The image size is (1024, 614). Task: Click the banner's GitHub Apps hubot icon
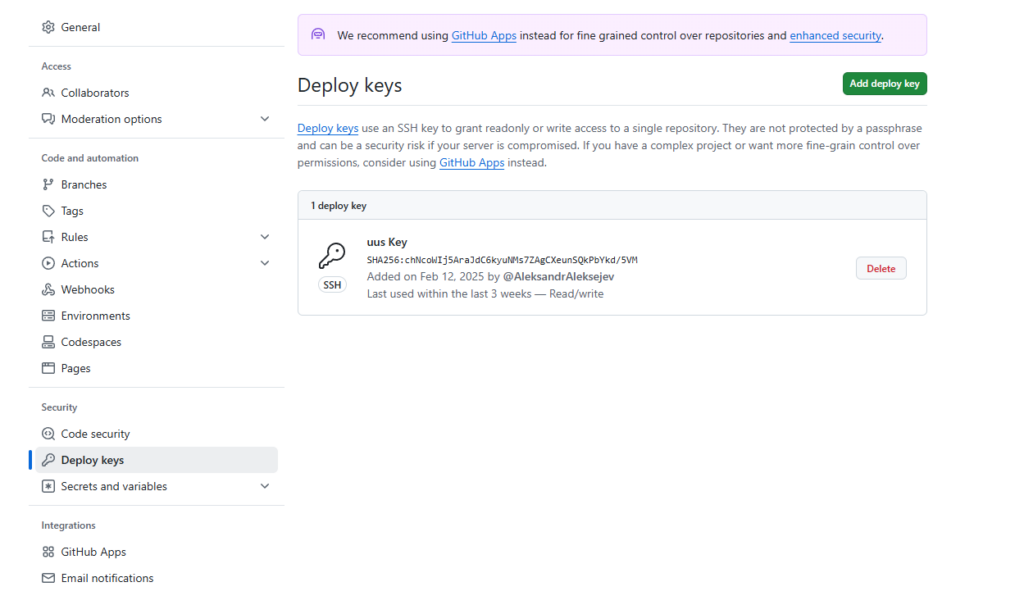[x=318, y=35]
